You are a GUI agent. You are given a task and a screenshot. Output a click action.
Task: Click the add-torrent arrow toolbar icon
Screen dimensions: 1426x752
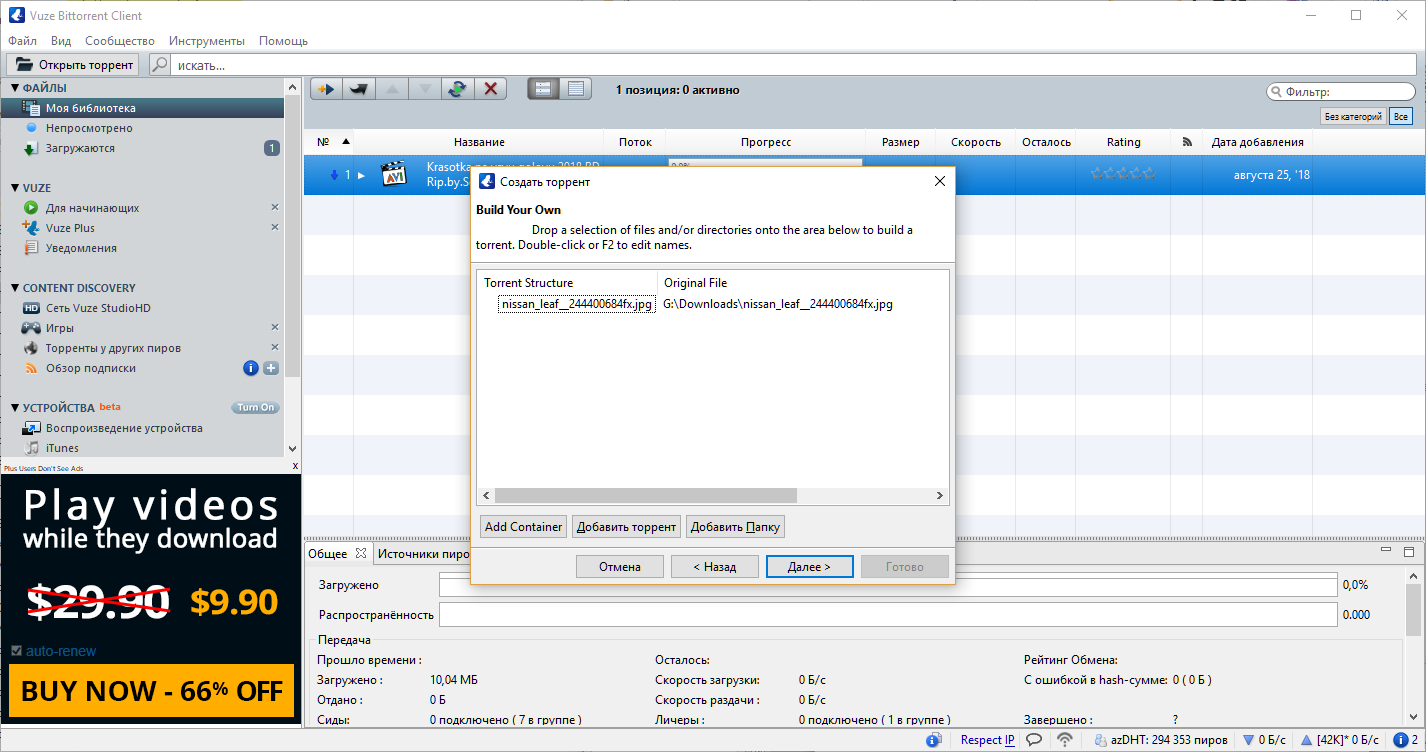tap(325, 89)
